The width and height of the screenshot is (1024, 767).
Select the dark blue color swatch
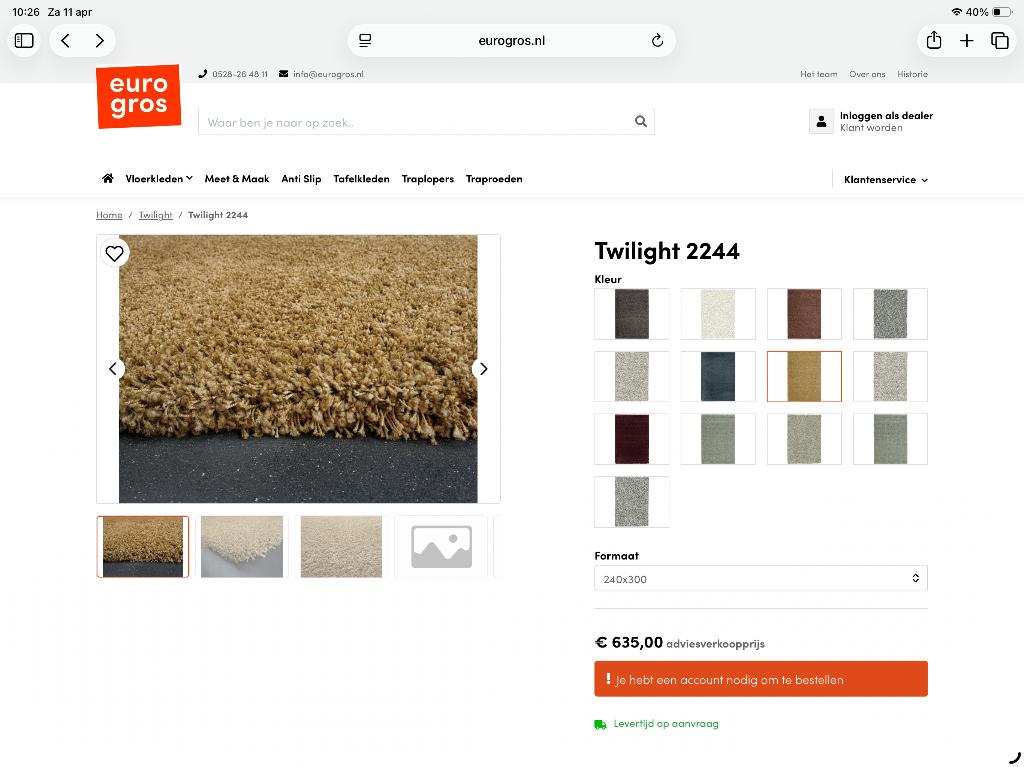718,376
